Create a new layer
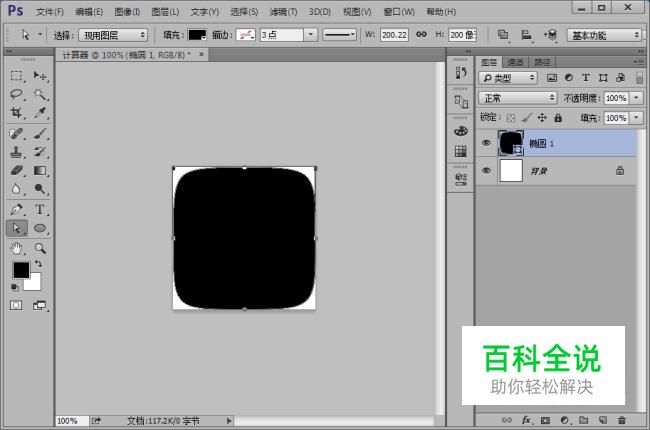The image size is (650, 430). 603,420
